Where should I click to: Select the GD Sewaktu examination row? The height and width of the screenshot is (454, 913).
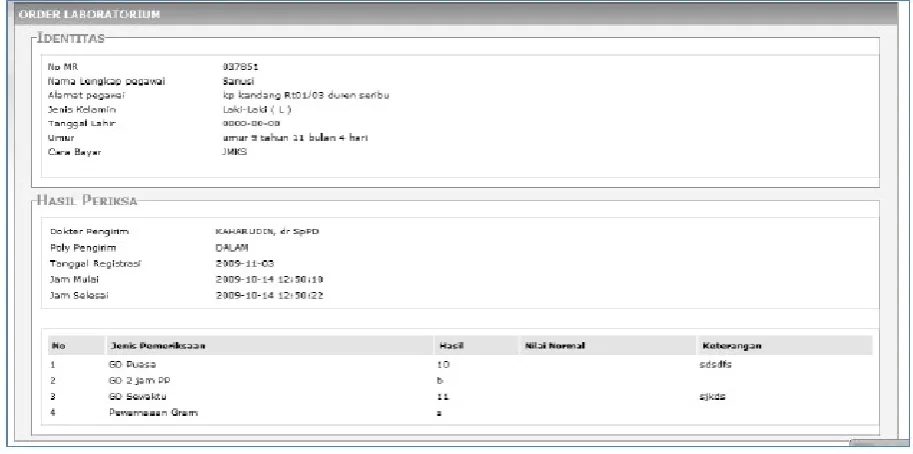click(x=460, y=397)
